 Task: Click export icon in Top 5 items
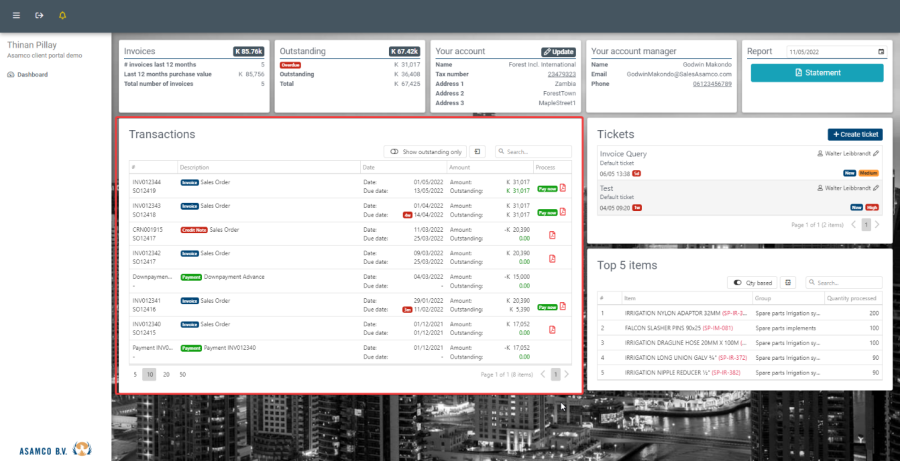point(788,283)
